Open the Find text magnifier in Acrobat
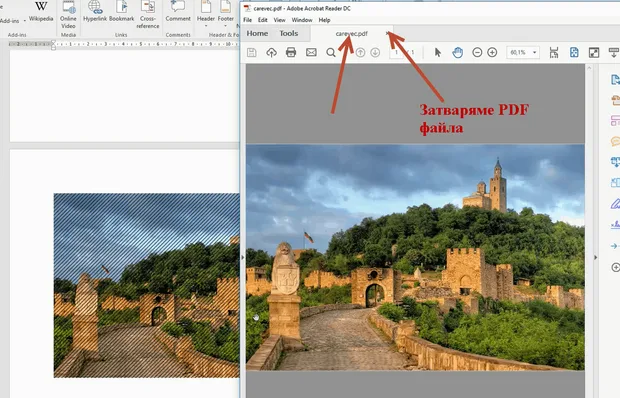The height and width of the screenshot is (398, 620). pyautogui.click(x=331, y=52)
